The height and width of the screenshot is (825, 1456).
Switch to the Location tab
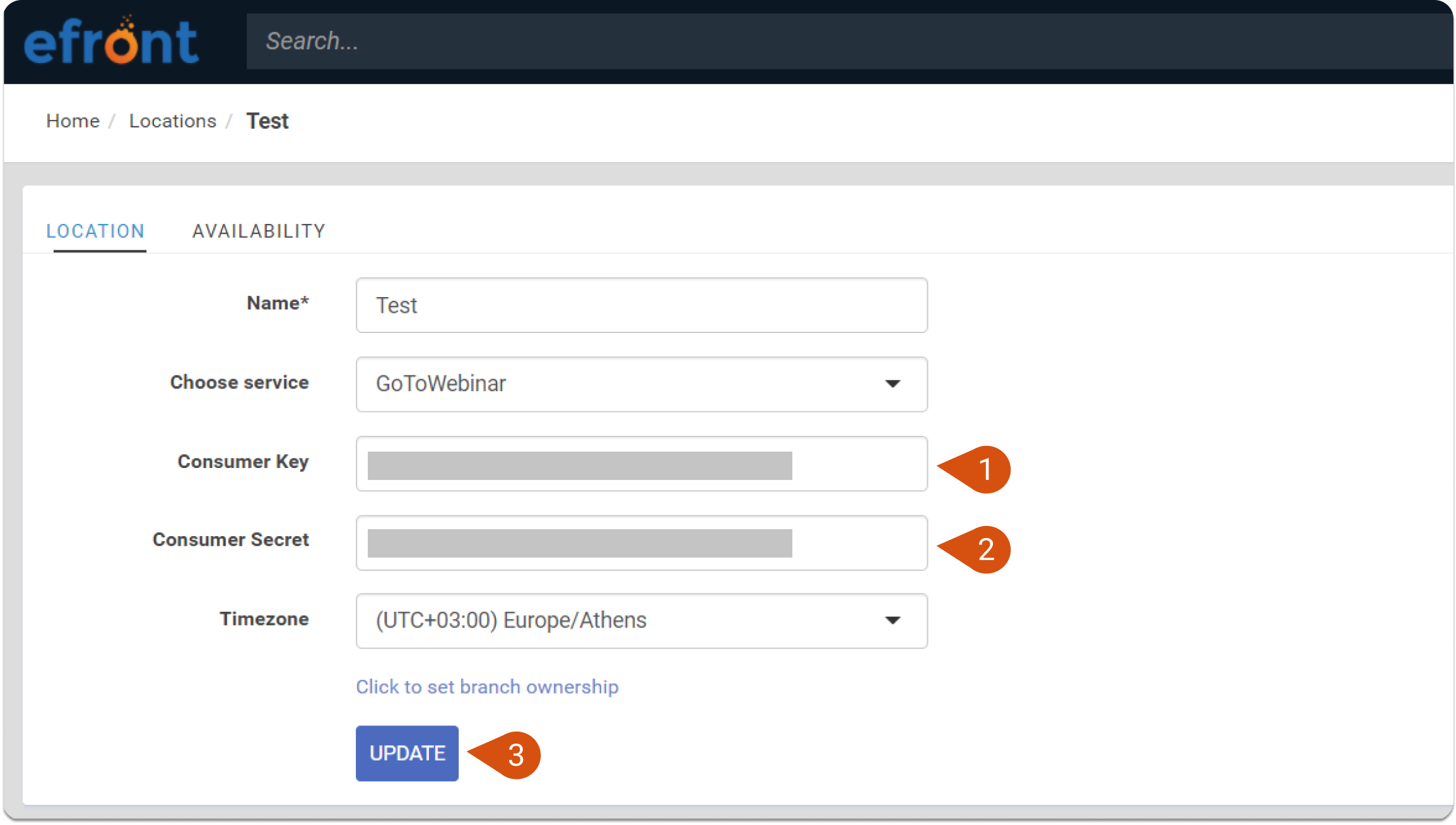tap(96, 231)
